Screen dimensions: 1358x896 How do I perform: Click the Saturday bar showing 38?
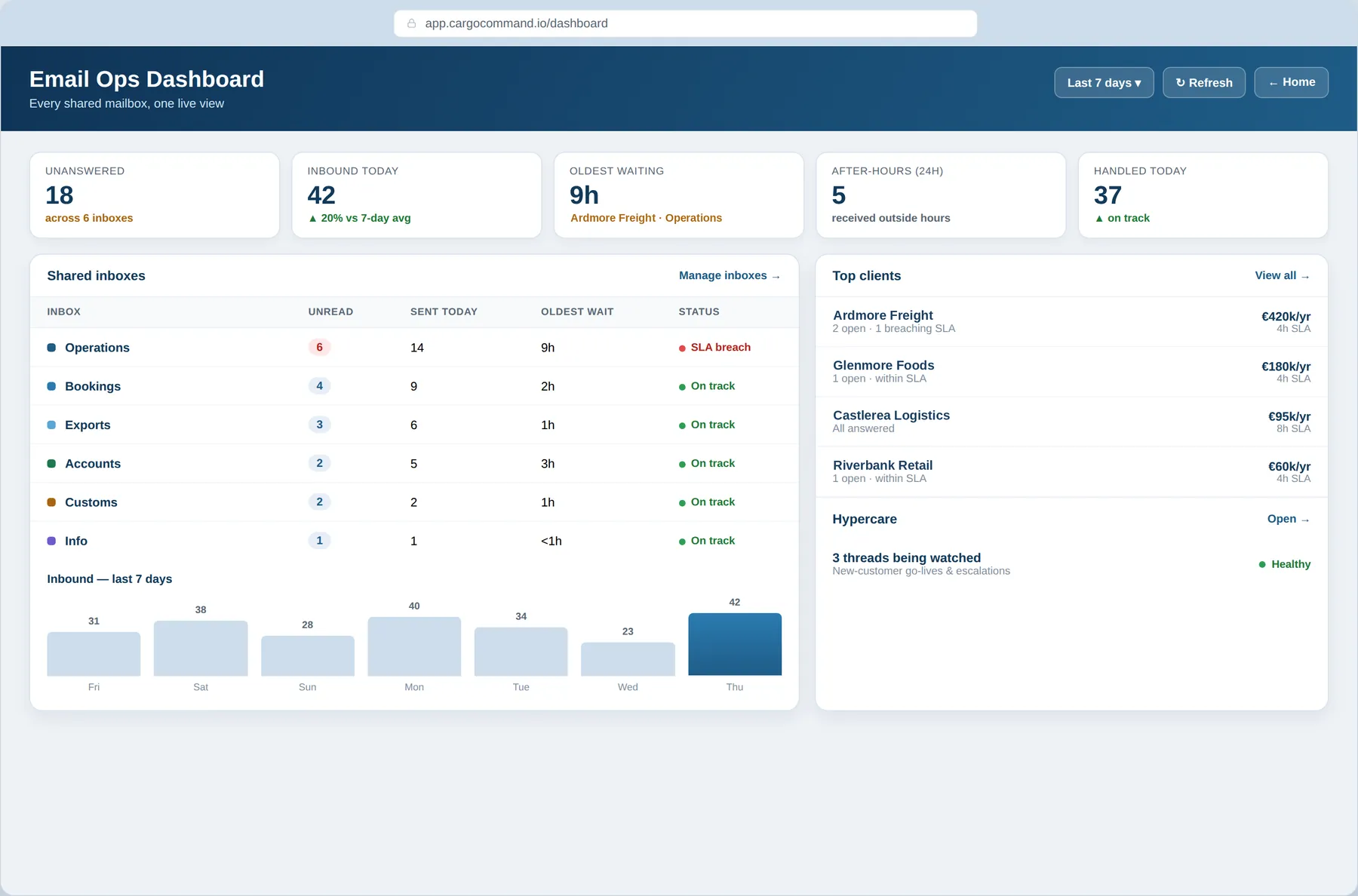pos(201,649)
